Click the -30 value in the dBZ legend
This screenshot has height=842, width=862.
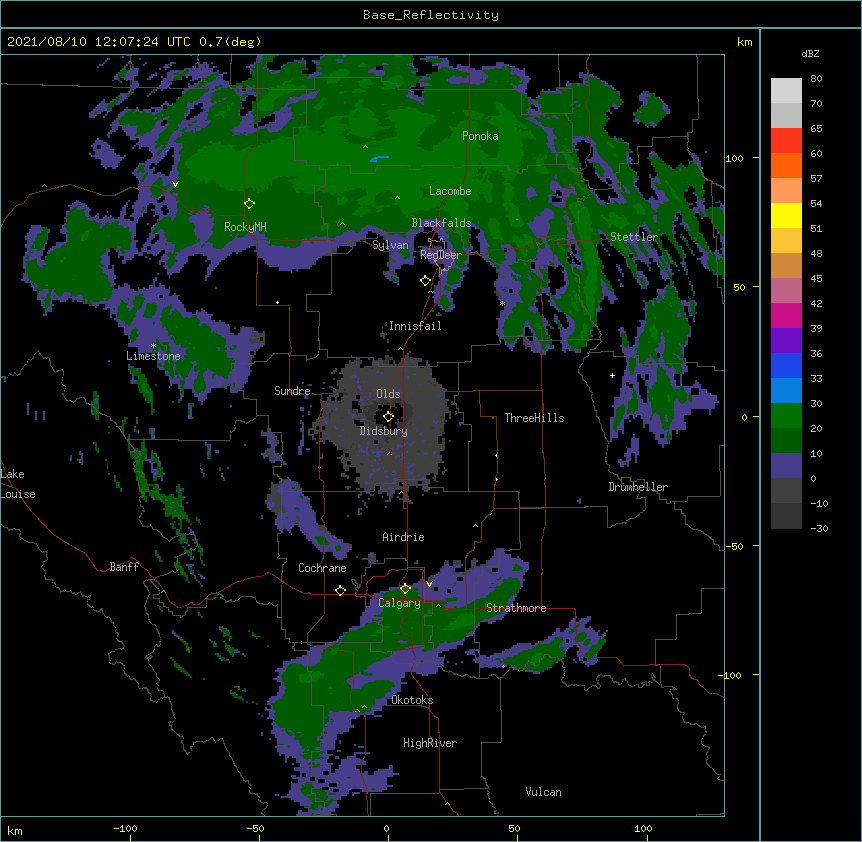819,529
